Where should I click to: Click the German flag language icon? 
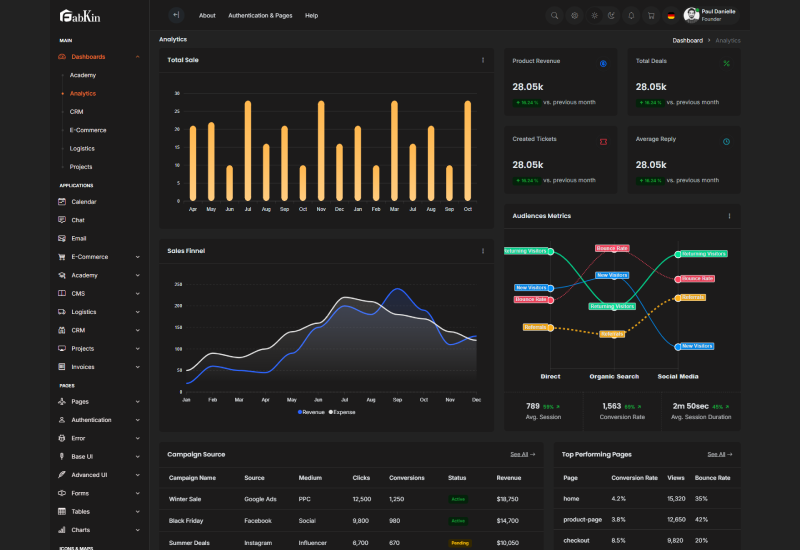pyautogui.click(x=670, y=15)
